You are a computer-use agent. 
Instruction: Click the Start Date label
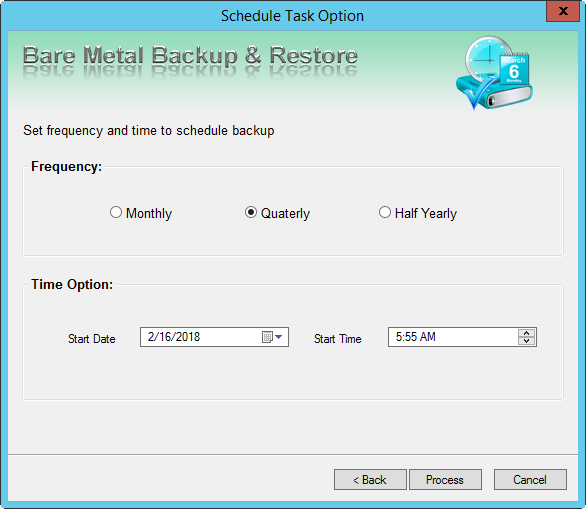pyautogui.click(x=92, y=339)
